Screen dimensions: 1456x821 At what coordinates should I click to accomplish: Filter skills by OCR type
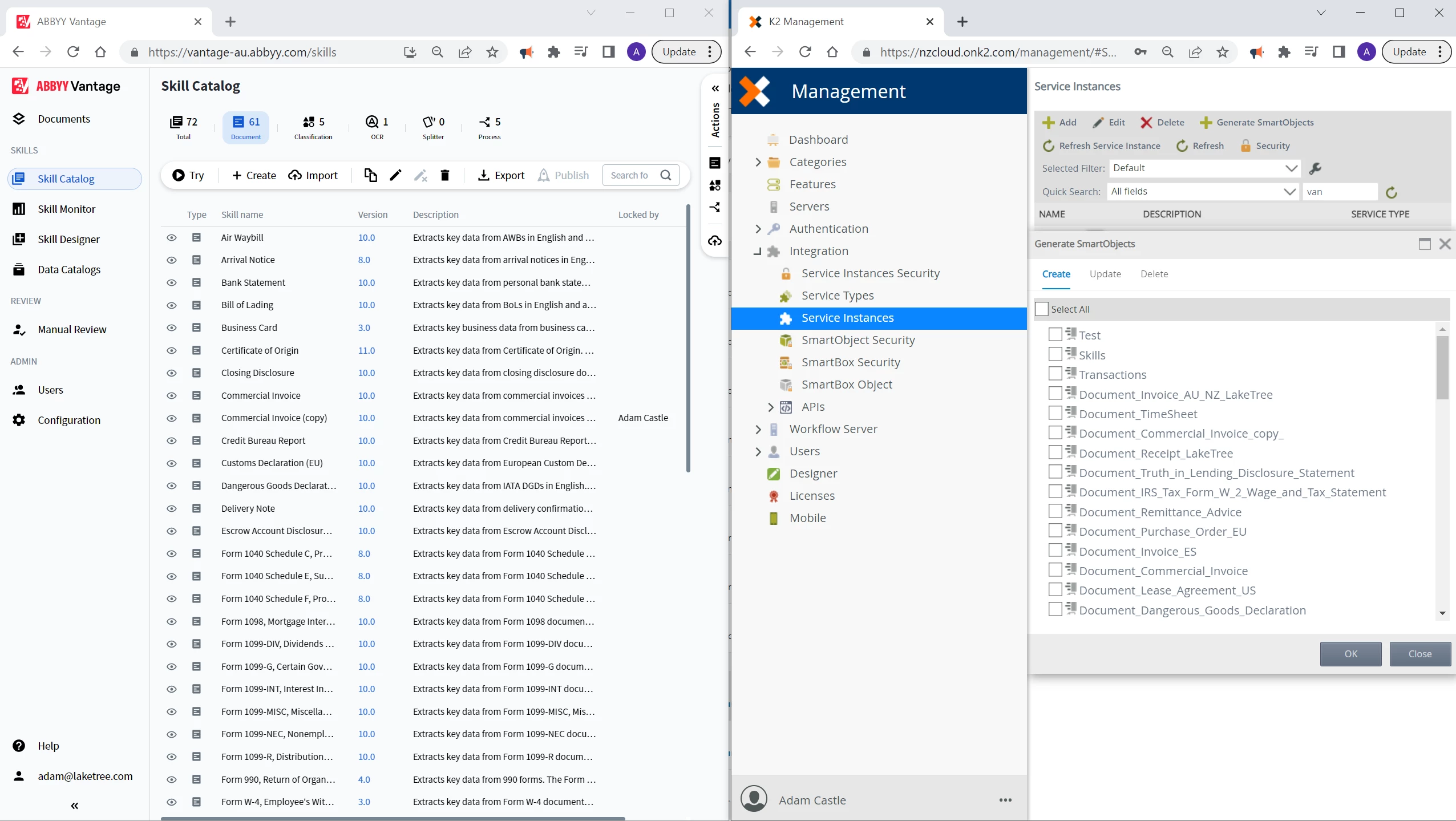(377, 127)
